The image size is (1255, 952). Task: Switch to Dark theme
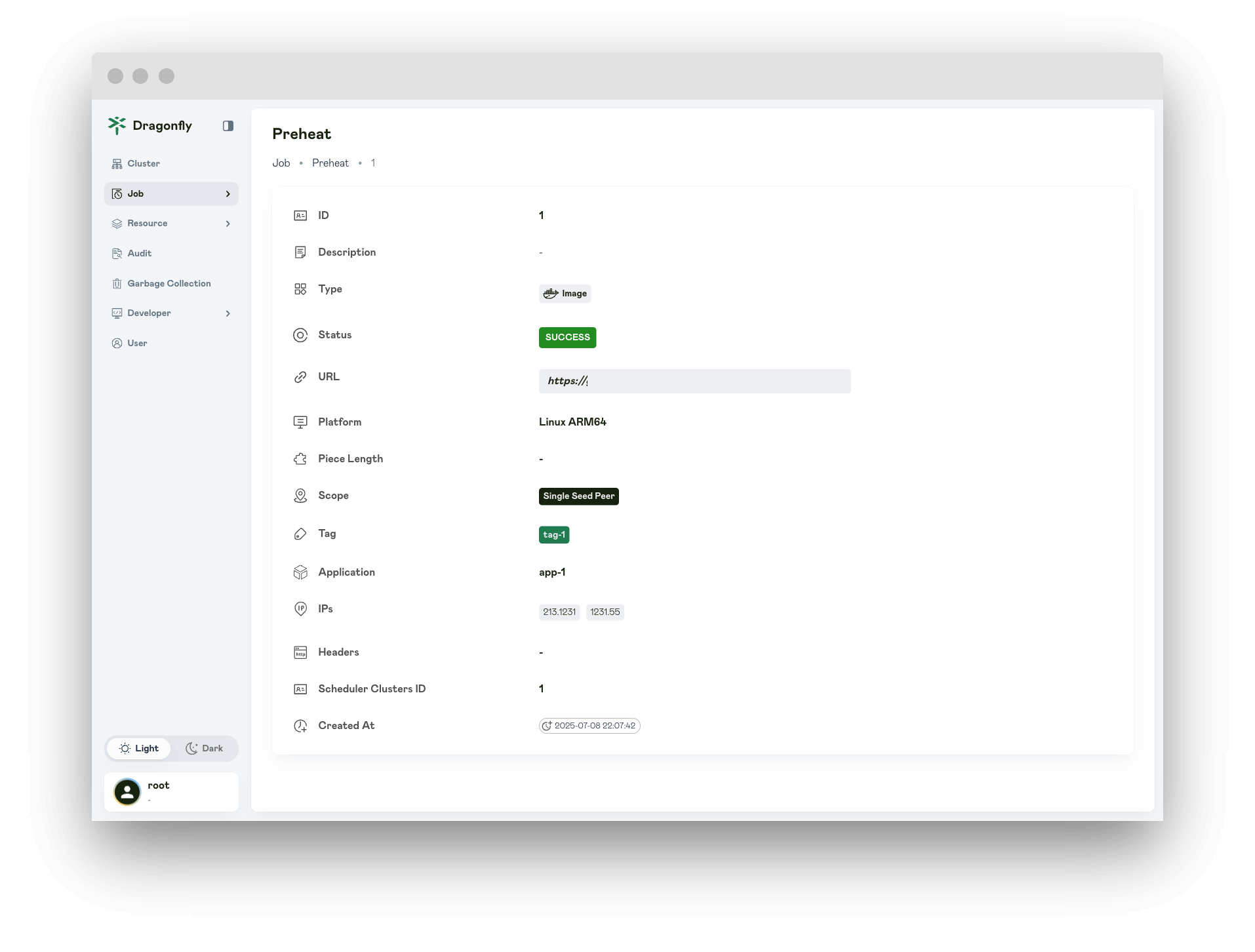pyautogui.click(x=204, y=749)
